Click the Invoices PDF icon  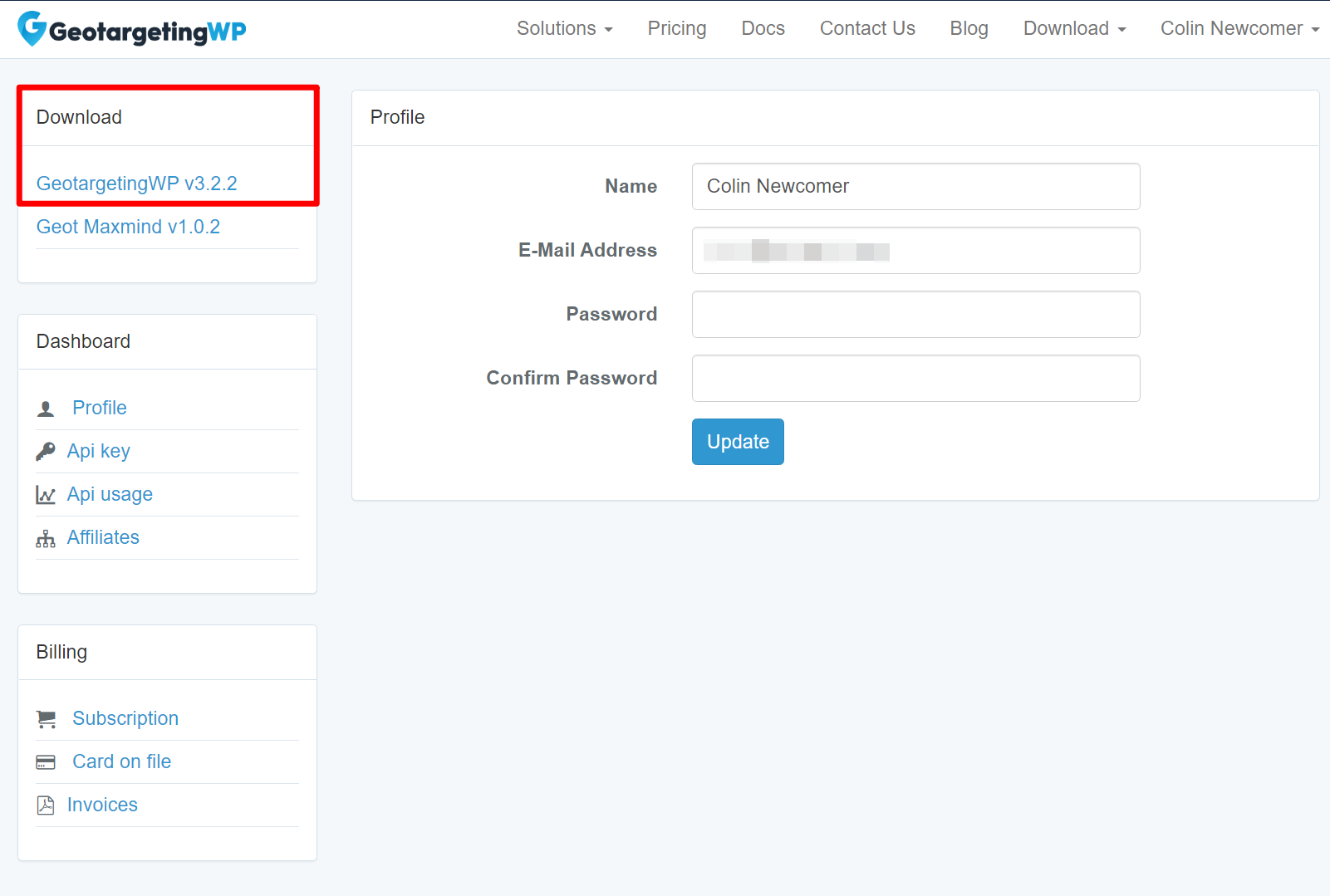(46, 805)
